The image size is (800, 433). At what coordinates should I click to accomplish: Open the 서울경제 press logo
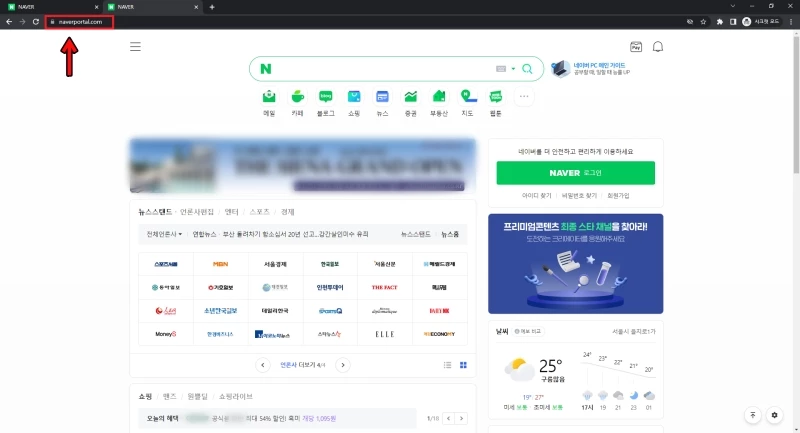tap(275, 264)
